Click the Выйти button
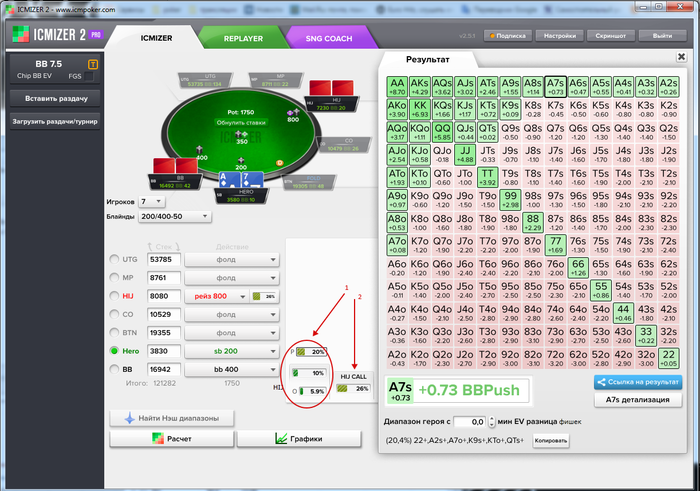Image resolution: width=700 pixels, height=491 pixels. tap(662, 36)
